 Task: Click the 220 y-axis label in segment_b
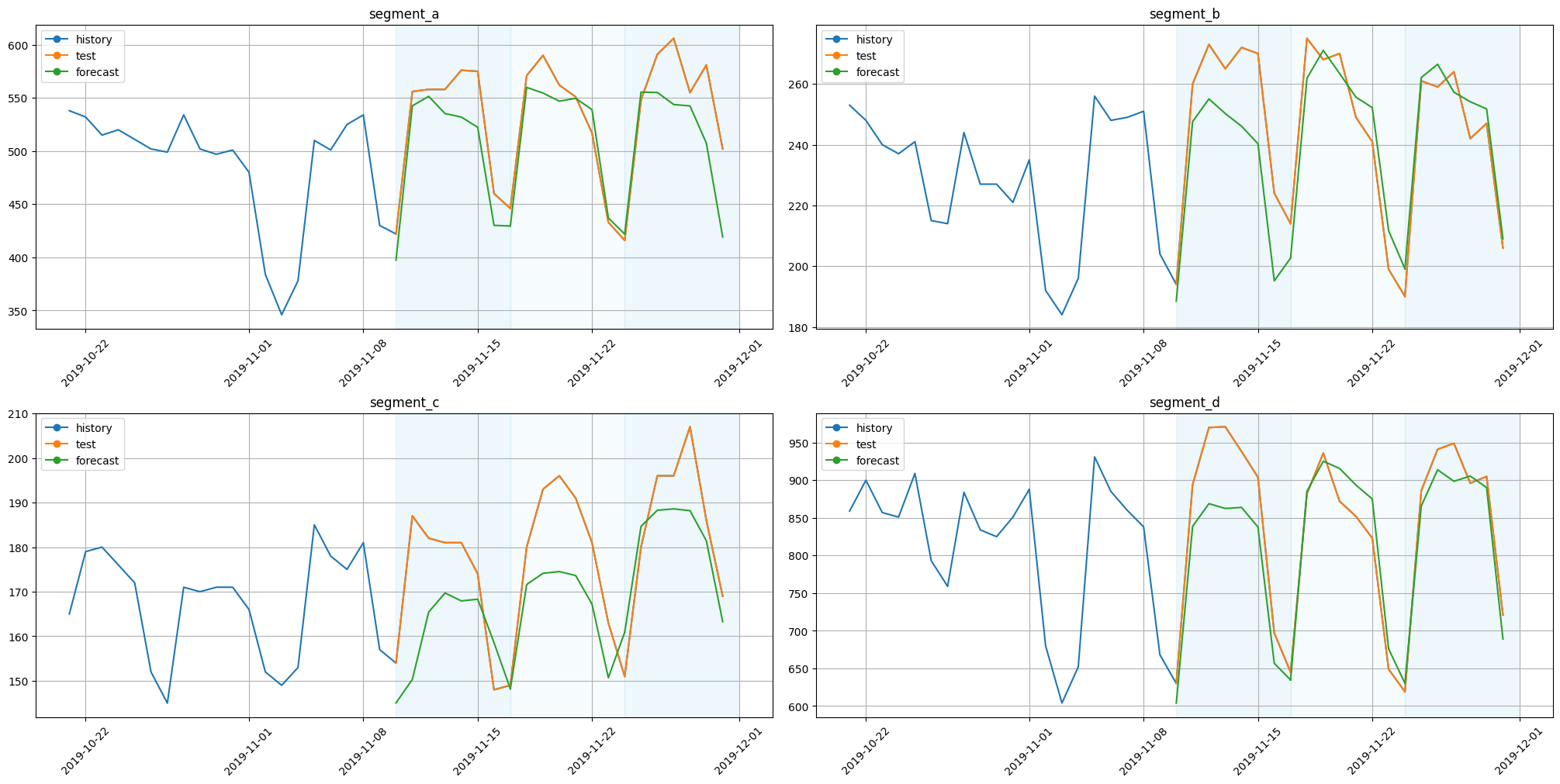tap(800, 206)
